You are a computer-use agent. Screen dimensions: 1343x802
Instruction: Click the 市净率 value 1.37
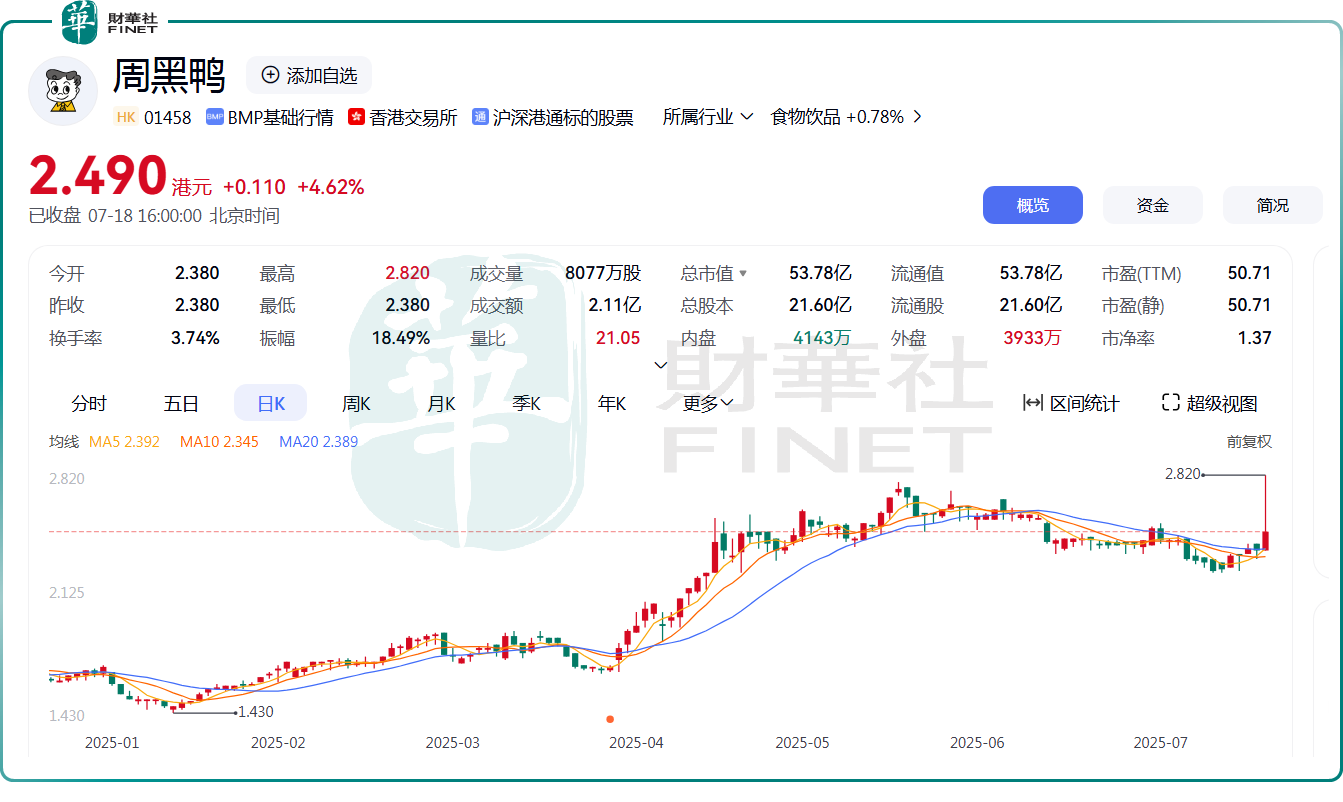(x=1255, y=338)
